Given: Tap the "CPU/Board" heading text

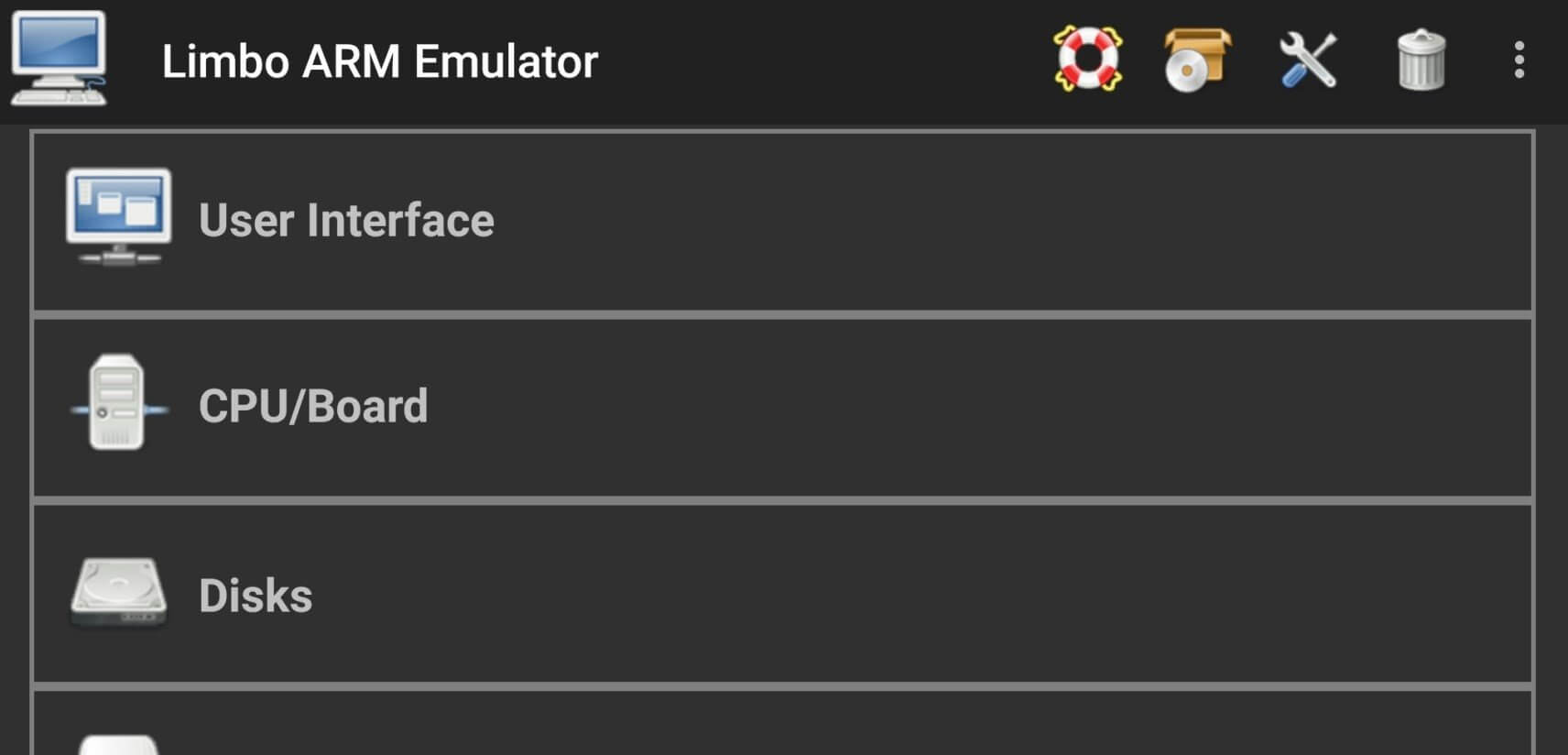Looking at the screenshot, I should (313, 407).
